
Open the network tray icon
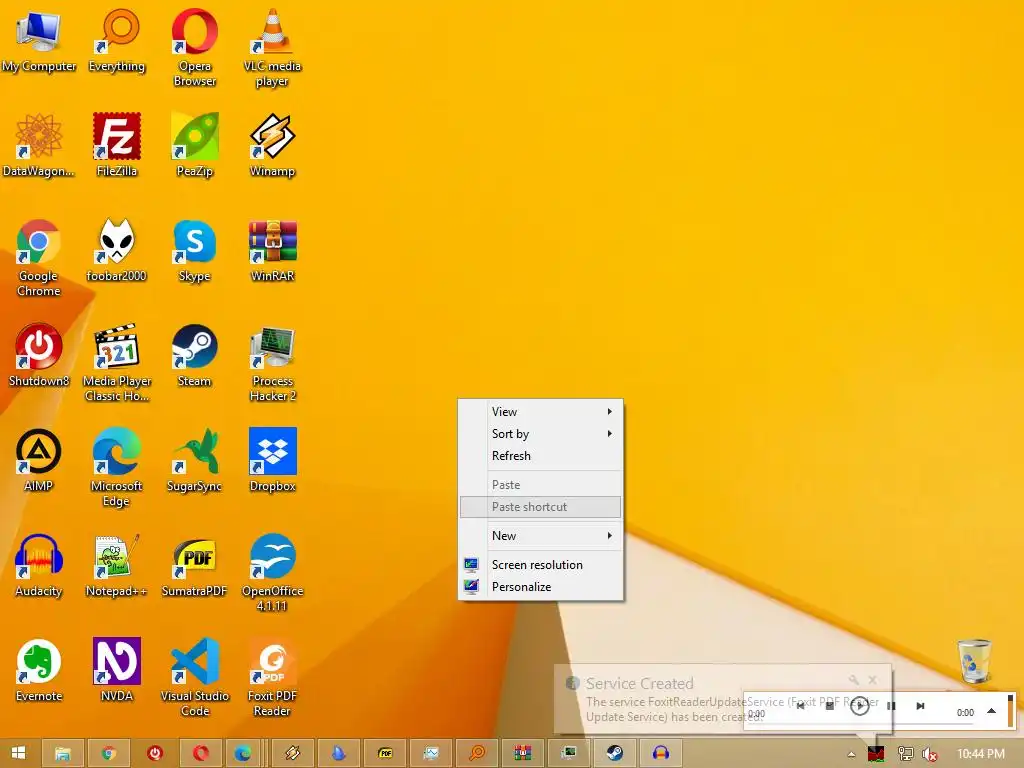coord(905,754)
